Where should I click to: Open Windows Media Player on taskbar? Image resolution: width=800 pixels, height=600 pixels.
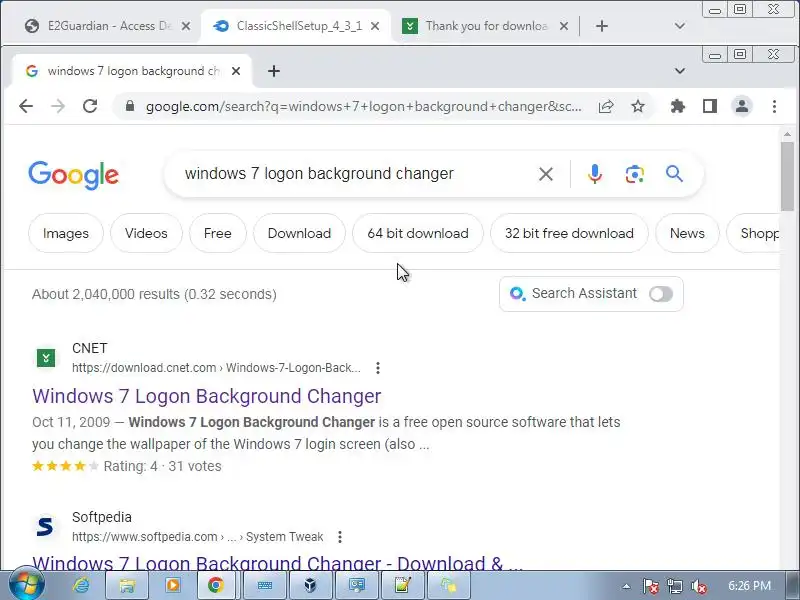tap(173, 585)
